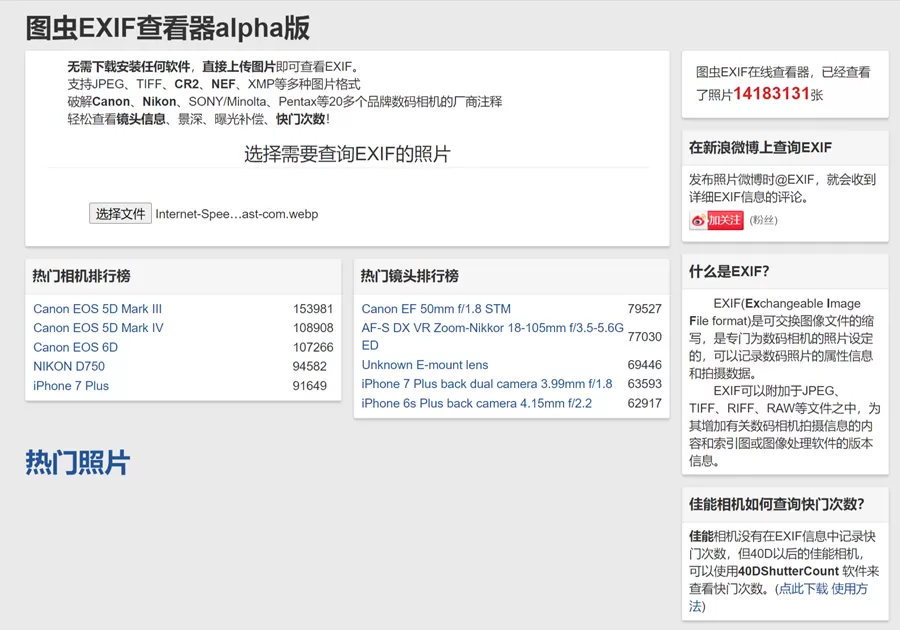Open the AF-S DX VR Zoom-Nikkor 18-105mm link
The height and width of the screenshot is (630, 900).
pos(492,328)
